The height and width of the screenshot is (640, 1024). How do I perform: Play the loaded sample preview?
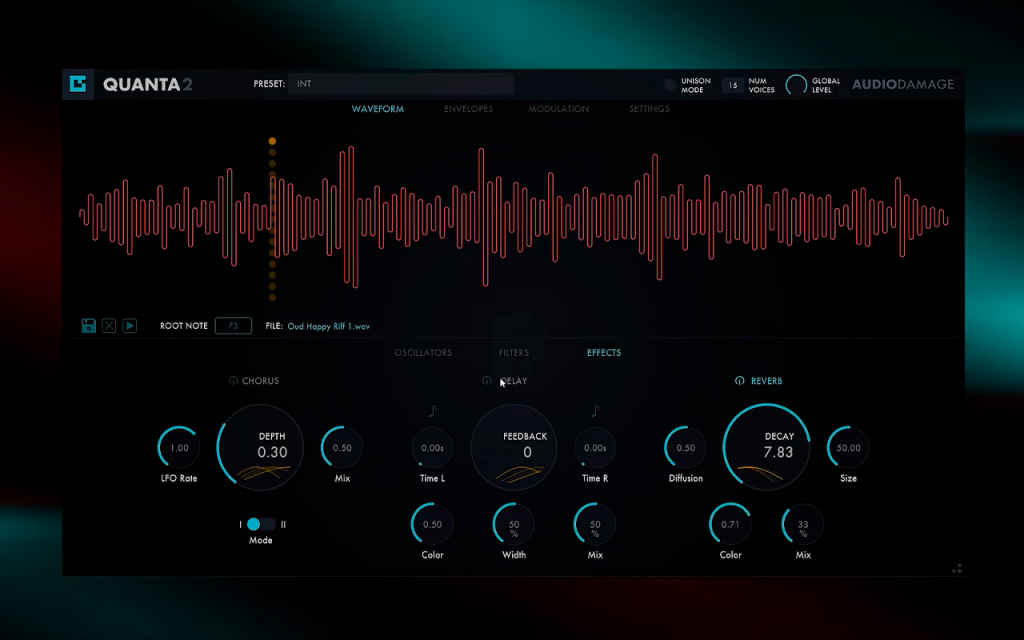[x=130, y=325]
